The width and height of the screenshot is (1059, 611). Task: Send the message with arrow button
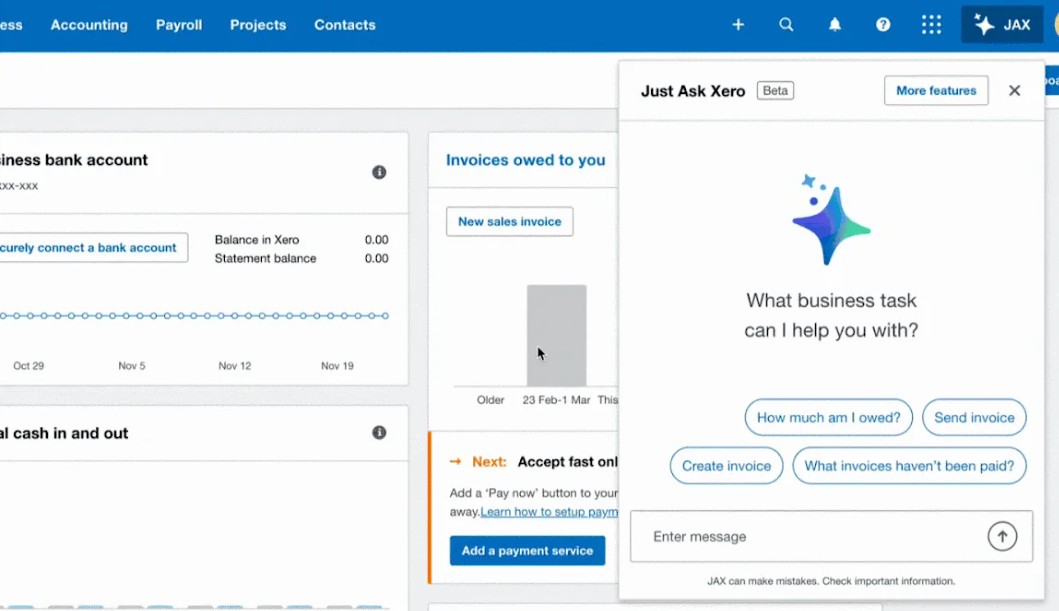(1002, 536)
